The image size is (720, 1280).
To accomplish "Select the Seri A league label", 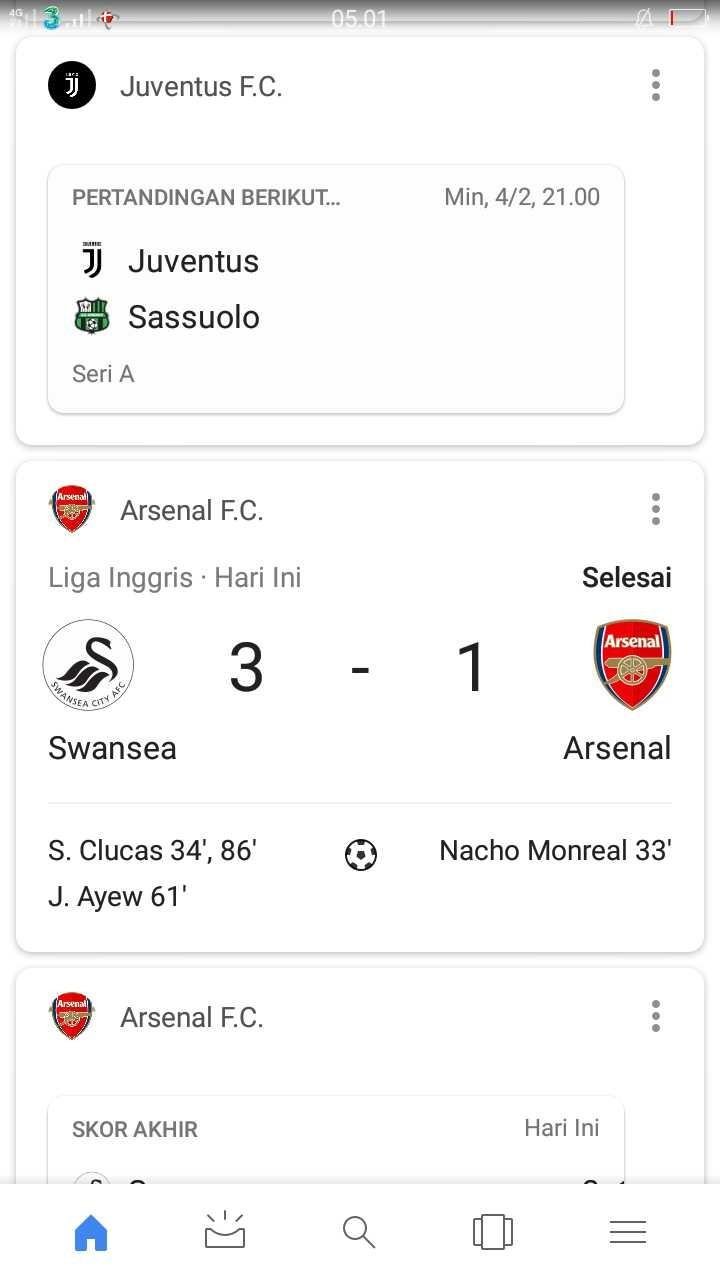I will coord(103,374).
